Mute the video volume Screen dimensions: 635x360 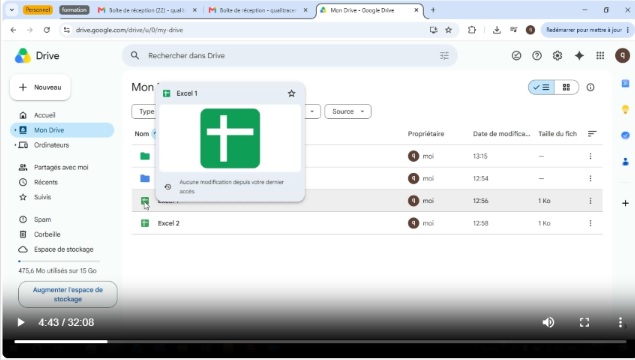pyautogui.click(x=548, y=322)
